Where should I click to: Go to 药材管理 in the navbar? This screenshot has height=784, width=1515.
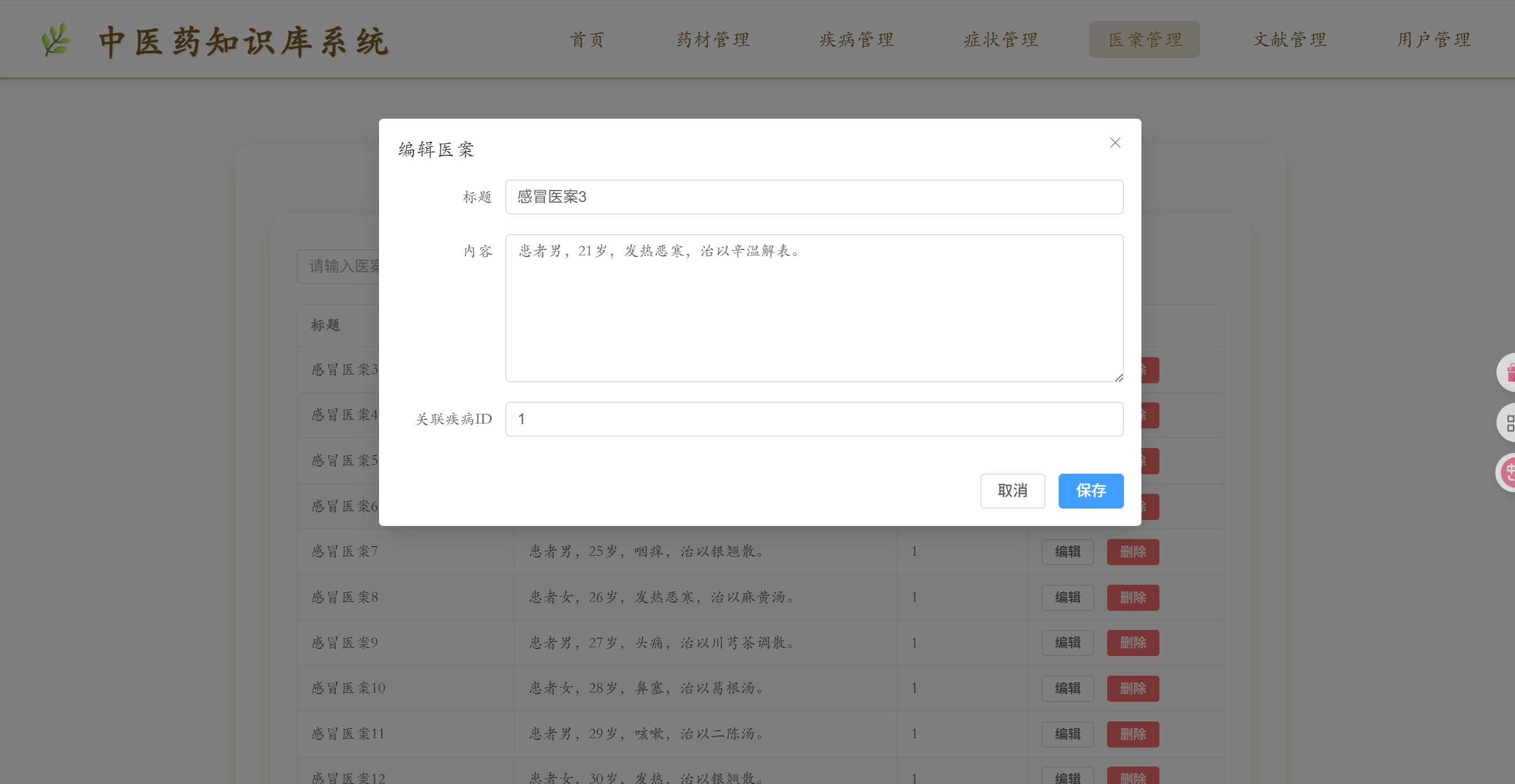tap(713, 40)
